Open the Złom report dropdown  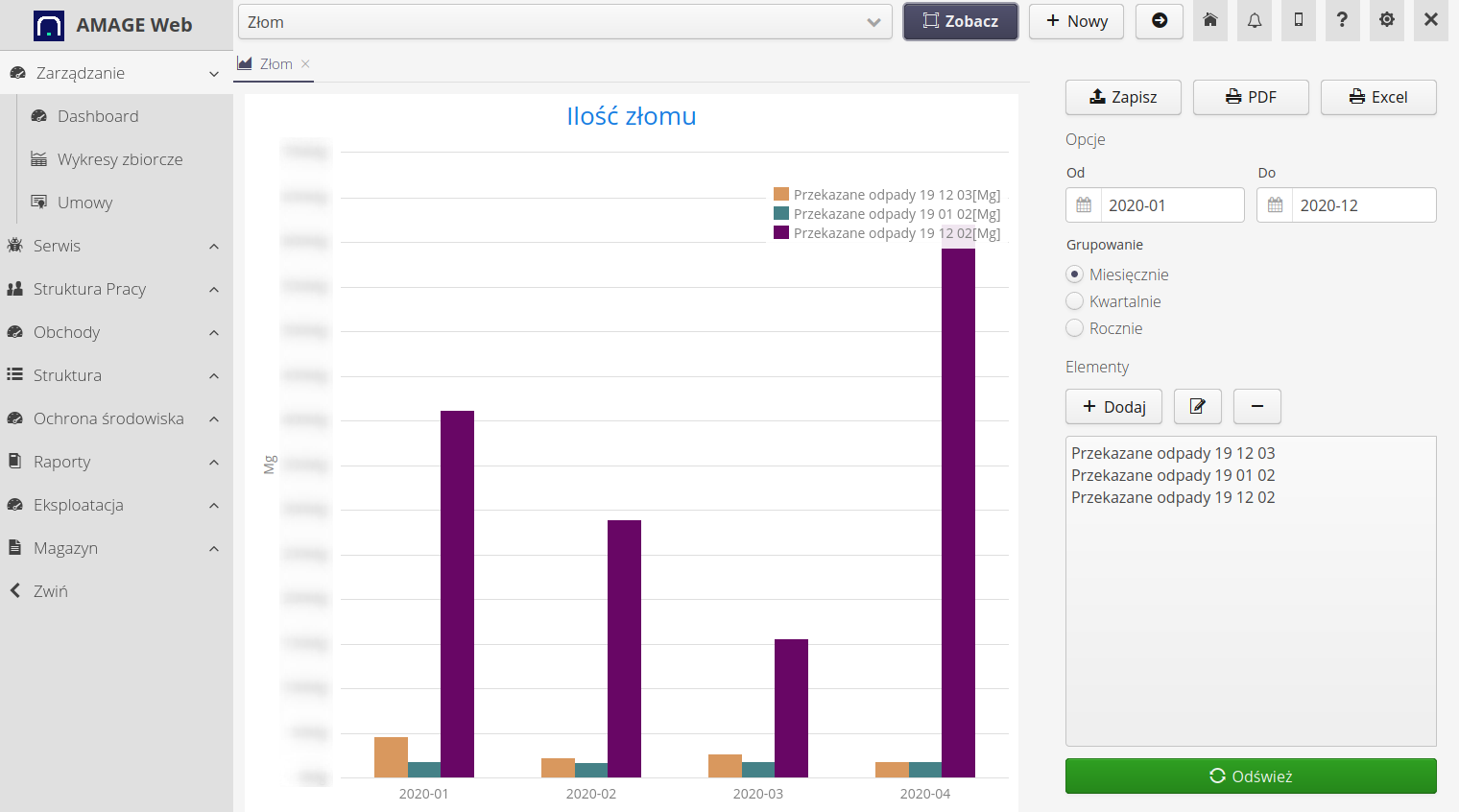(x=564, y=22)
